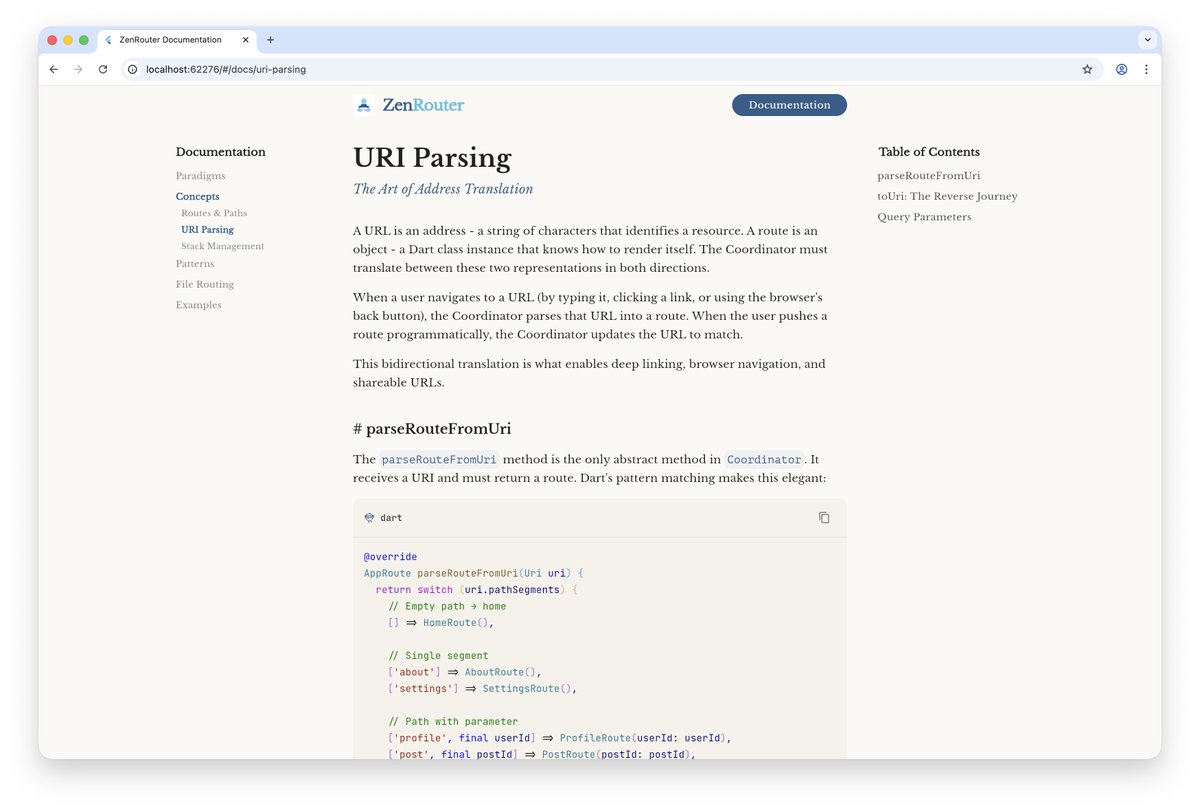Viewport: 1200px width, 810px height.
Task: Jump to parseRouteFromUri in table of contents
Action: 928,176
